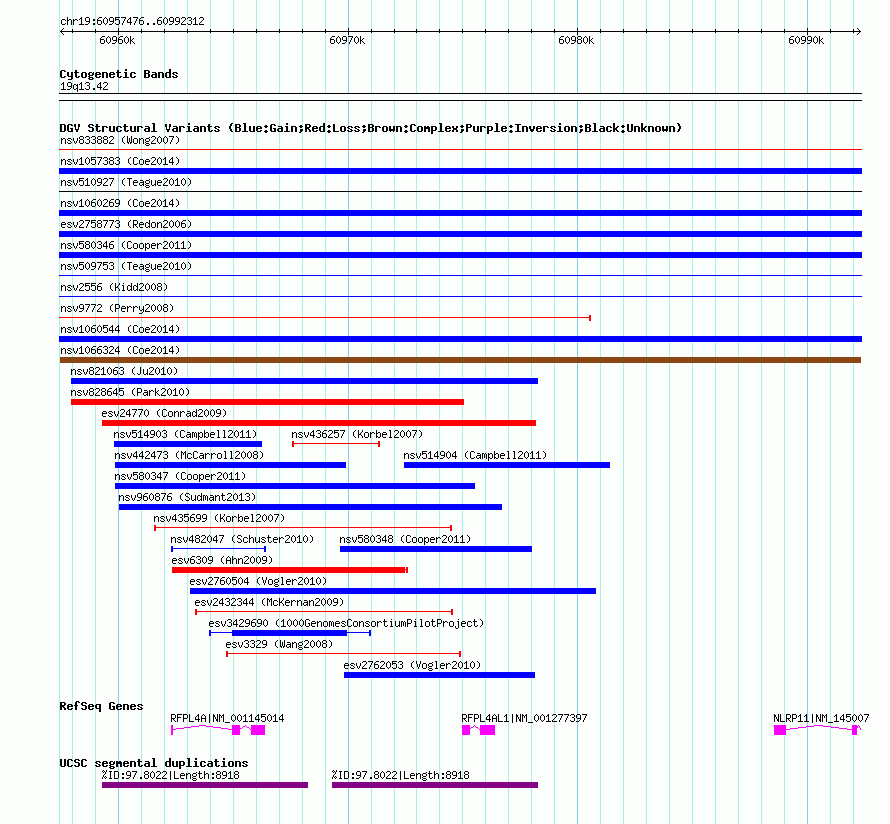Select the red nsv828645 (Park2010) loss bar

267,402
